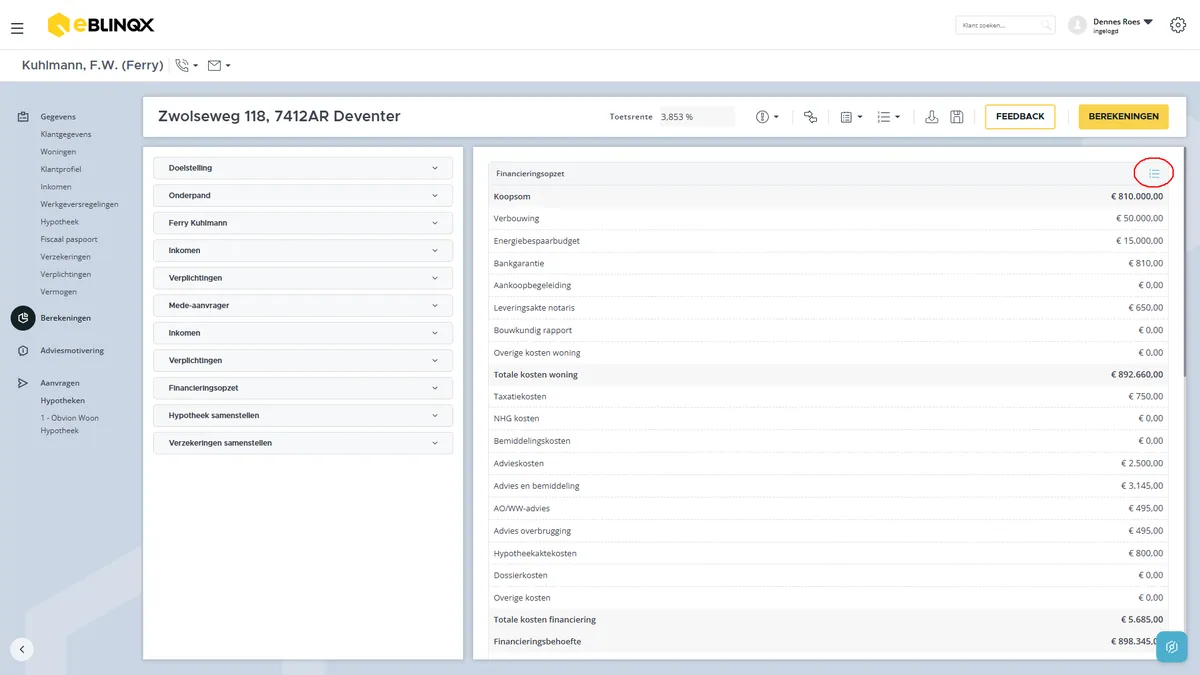The image size is (1200, 675).
Task: Open Vermogen in the sidebar
Action: pos(59,292)
